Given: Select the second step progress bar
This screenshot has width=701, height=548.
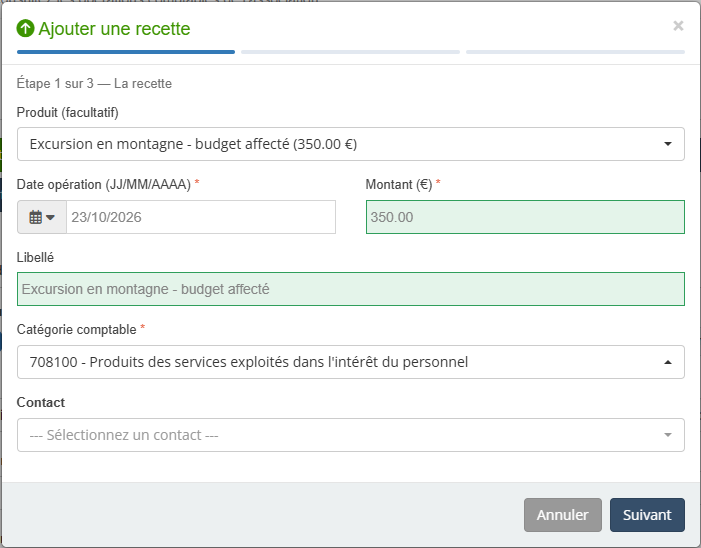Looking at the screenshot, I should (x=350, y=52).
